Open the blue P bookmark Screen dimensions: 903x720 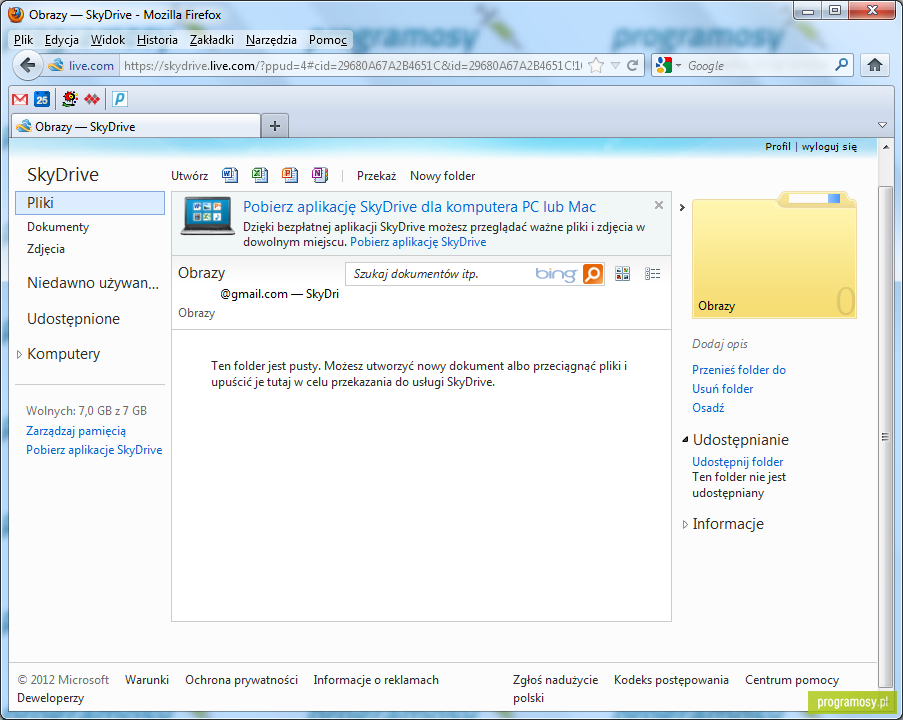119,99
